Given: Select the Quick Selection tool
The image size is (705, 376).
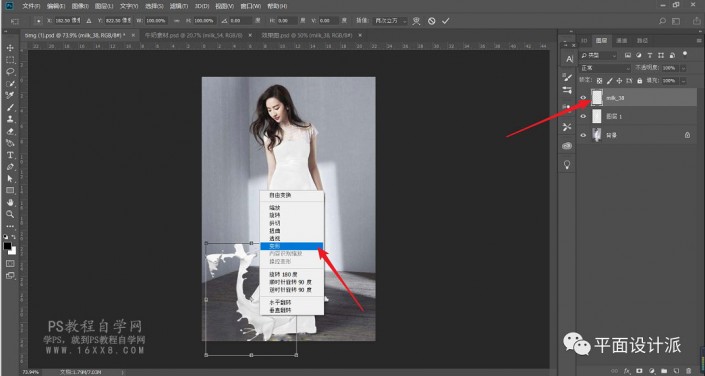Looking at the screenshot, I should (x=10, y=84).
